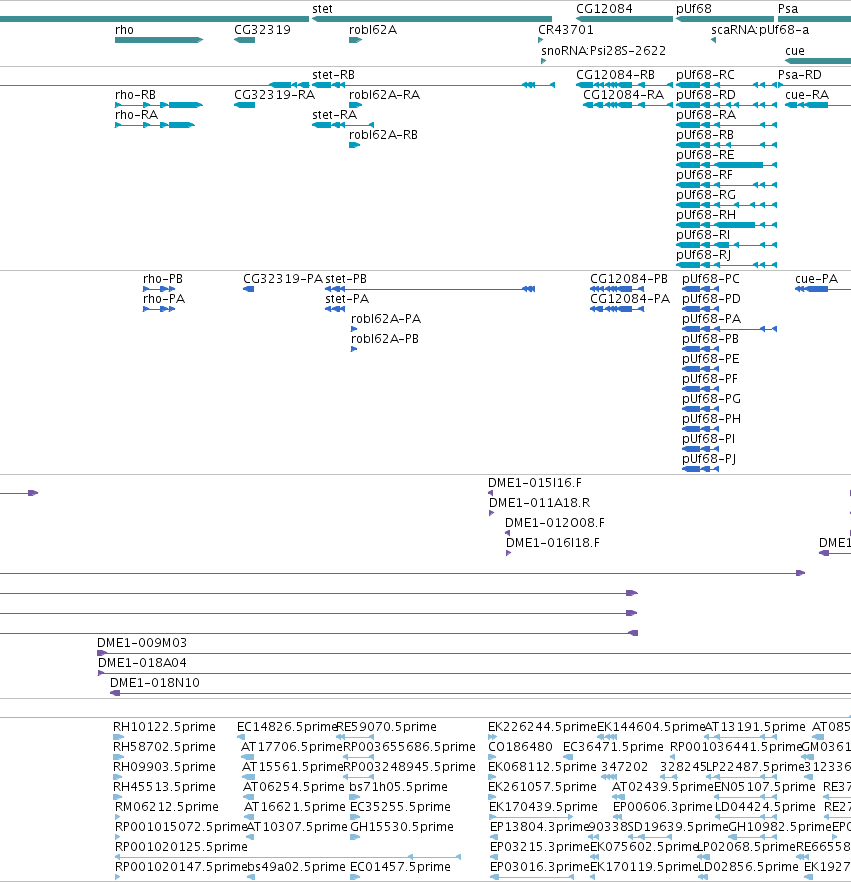Select DME1-016I18.F label

553,543
